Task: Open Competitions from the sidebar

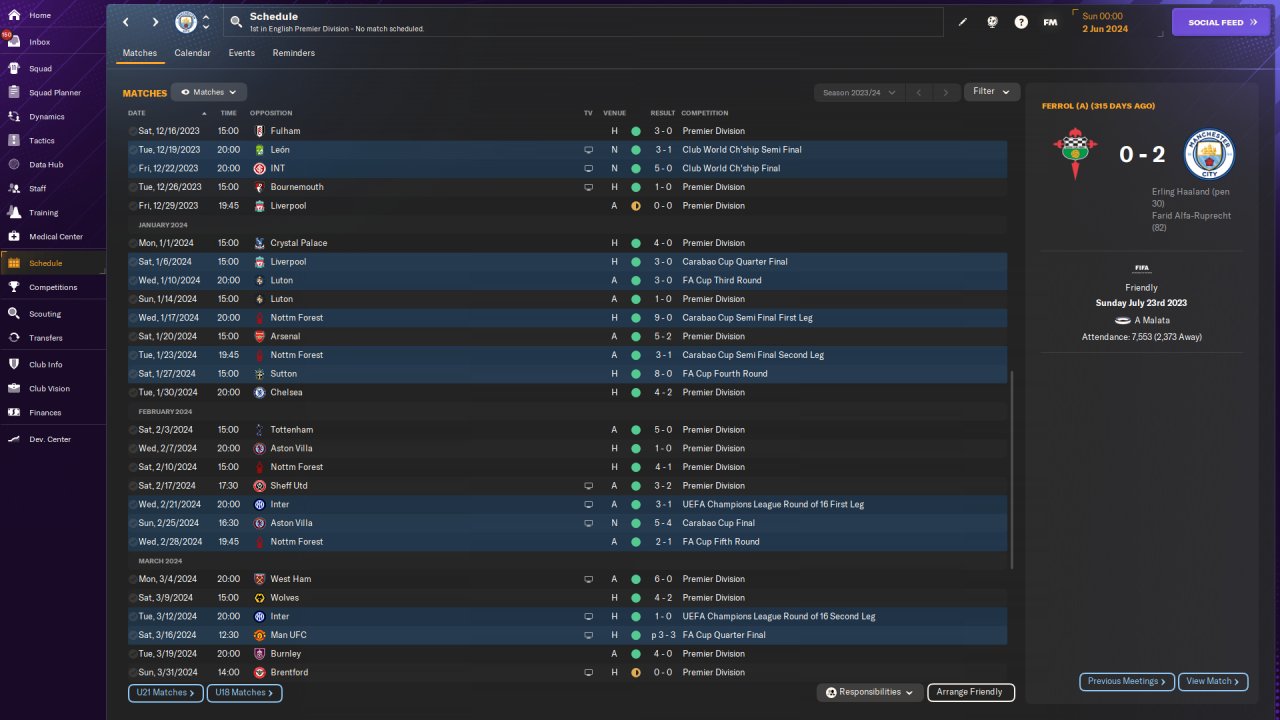Action: (53, 287)
